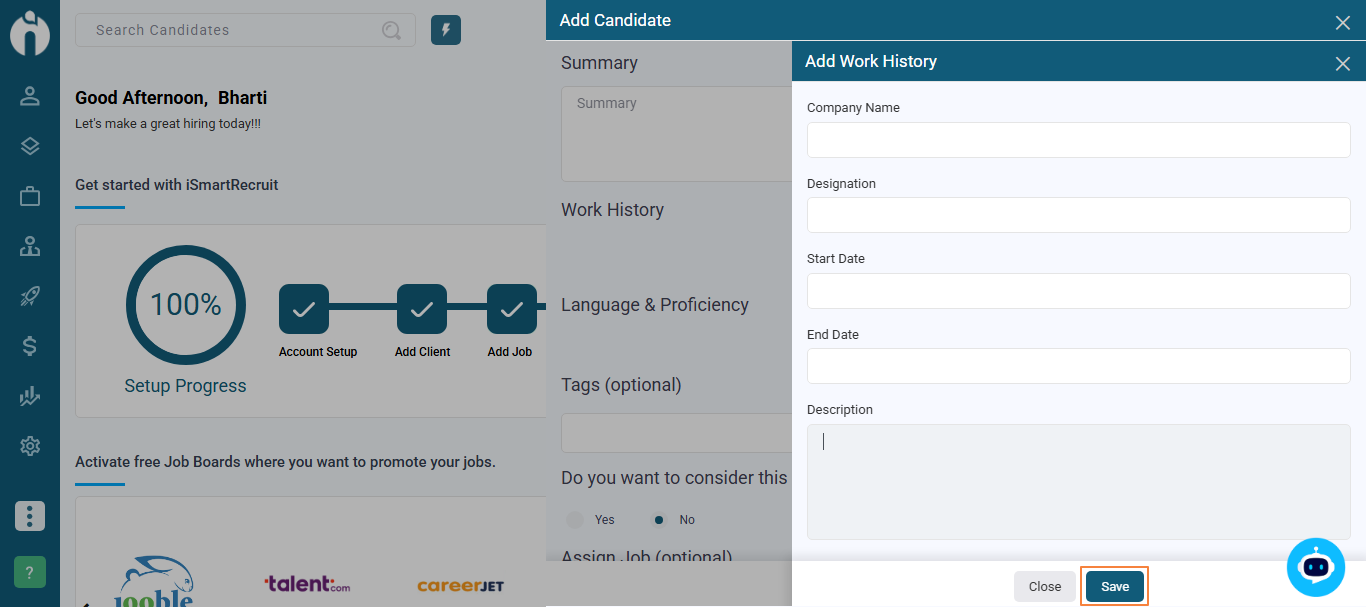Click the Start Date field
The image size is (1366, 607).
[1078, 291]
